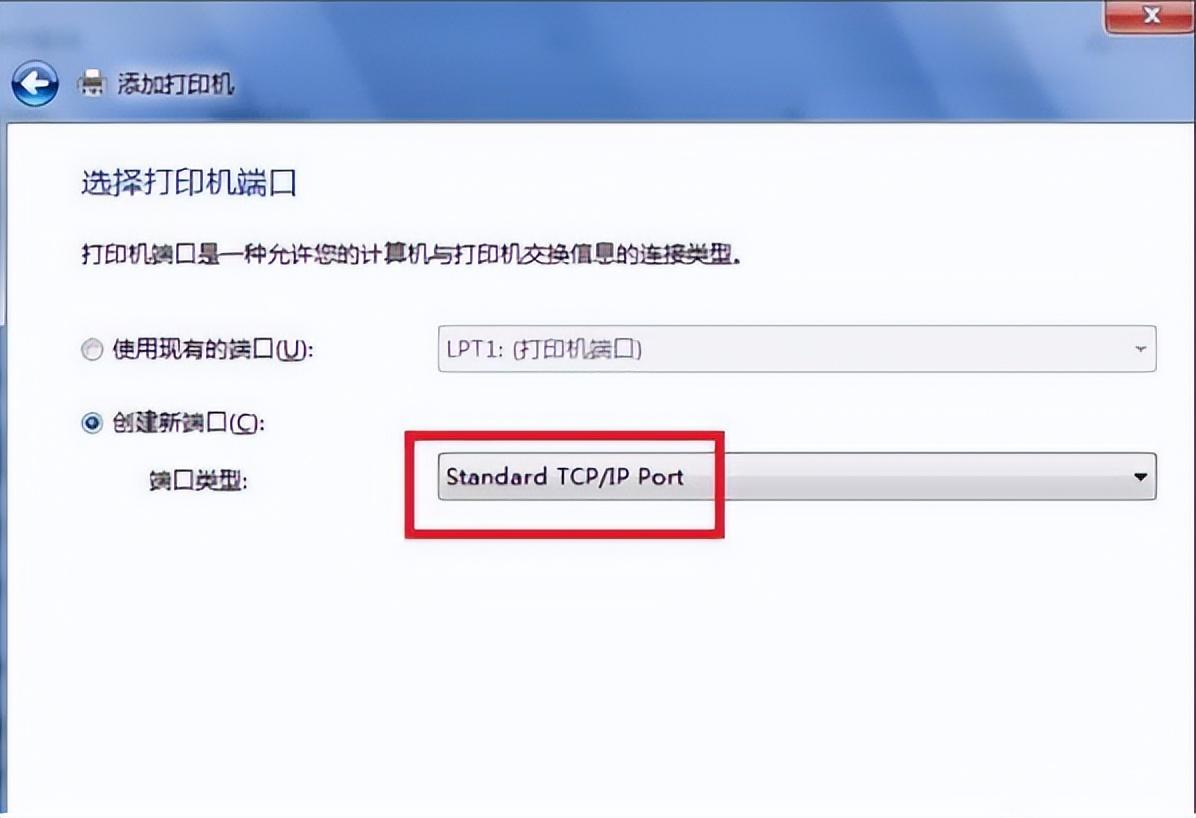Click the 端口类型 label
This screenshot has width=1196, height=818.
198,480
